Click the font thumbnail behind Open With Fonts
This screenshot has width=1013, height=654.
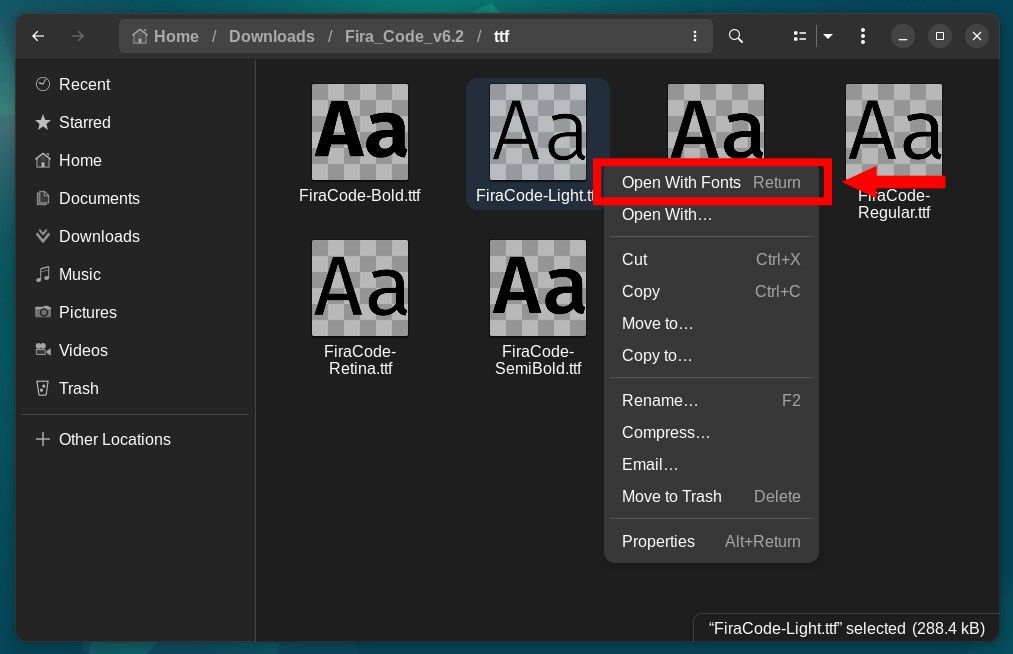[x=715, y=120]
